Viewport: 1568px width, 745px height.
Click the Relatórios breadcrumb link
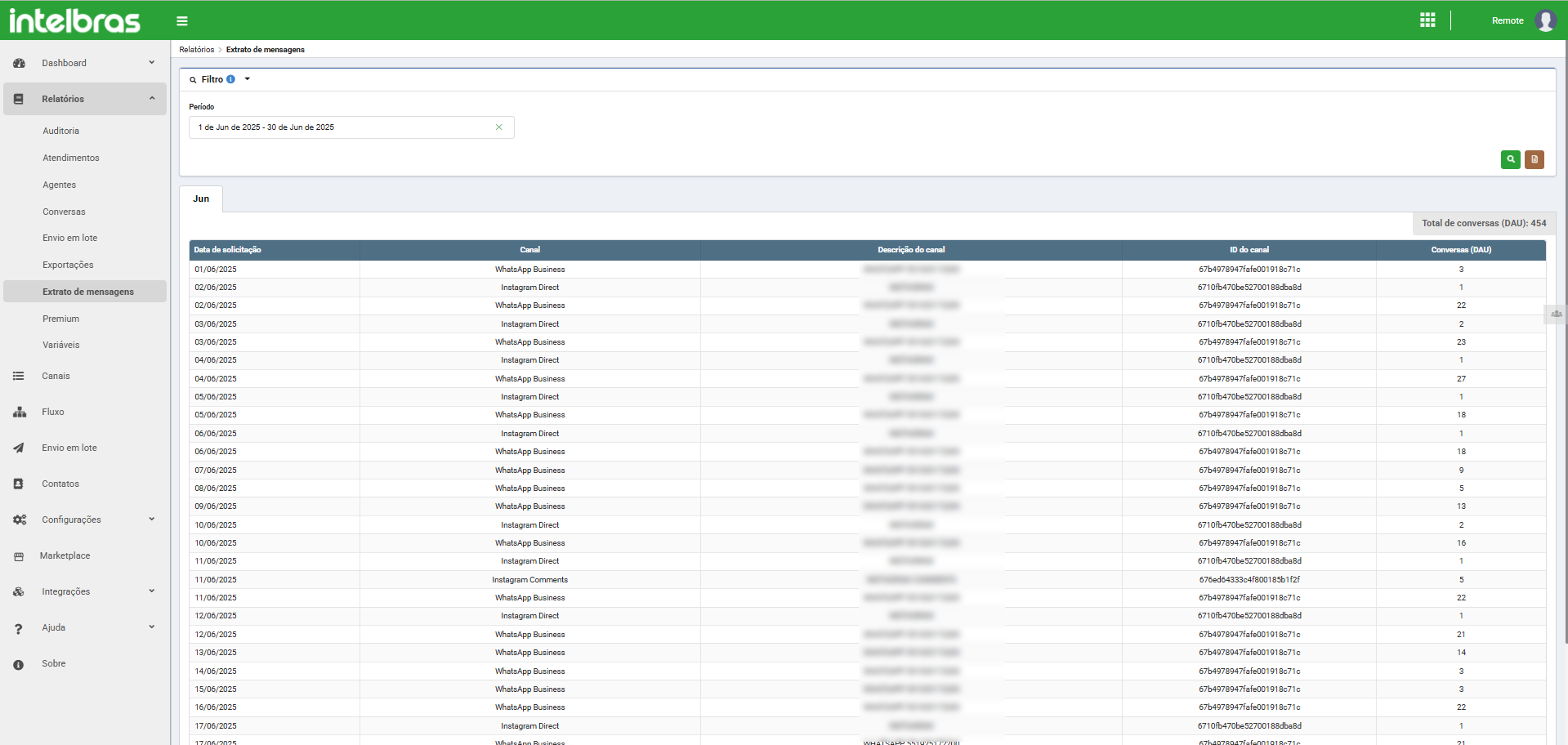coord(197,50)
